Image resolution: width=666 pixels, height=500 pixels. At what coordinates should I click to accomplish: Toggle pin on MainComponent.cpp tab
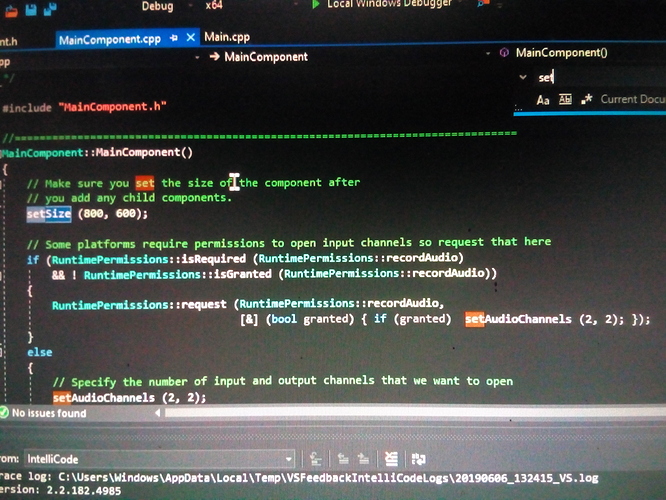[174, 38]
